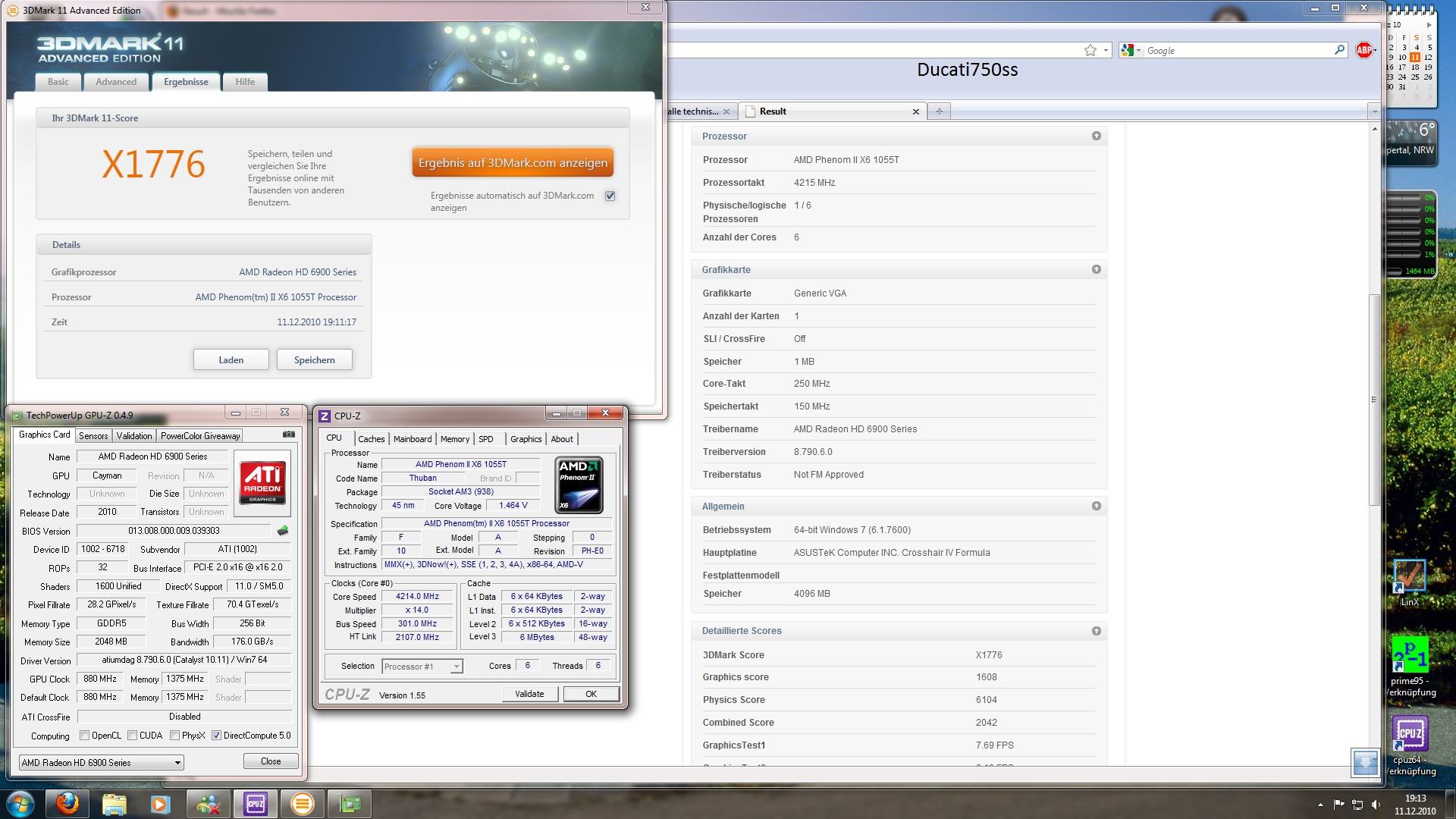1456x819 pixels.
Task: Click the Adblock Plus ABP icon
Action: tap(1364, 50)
